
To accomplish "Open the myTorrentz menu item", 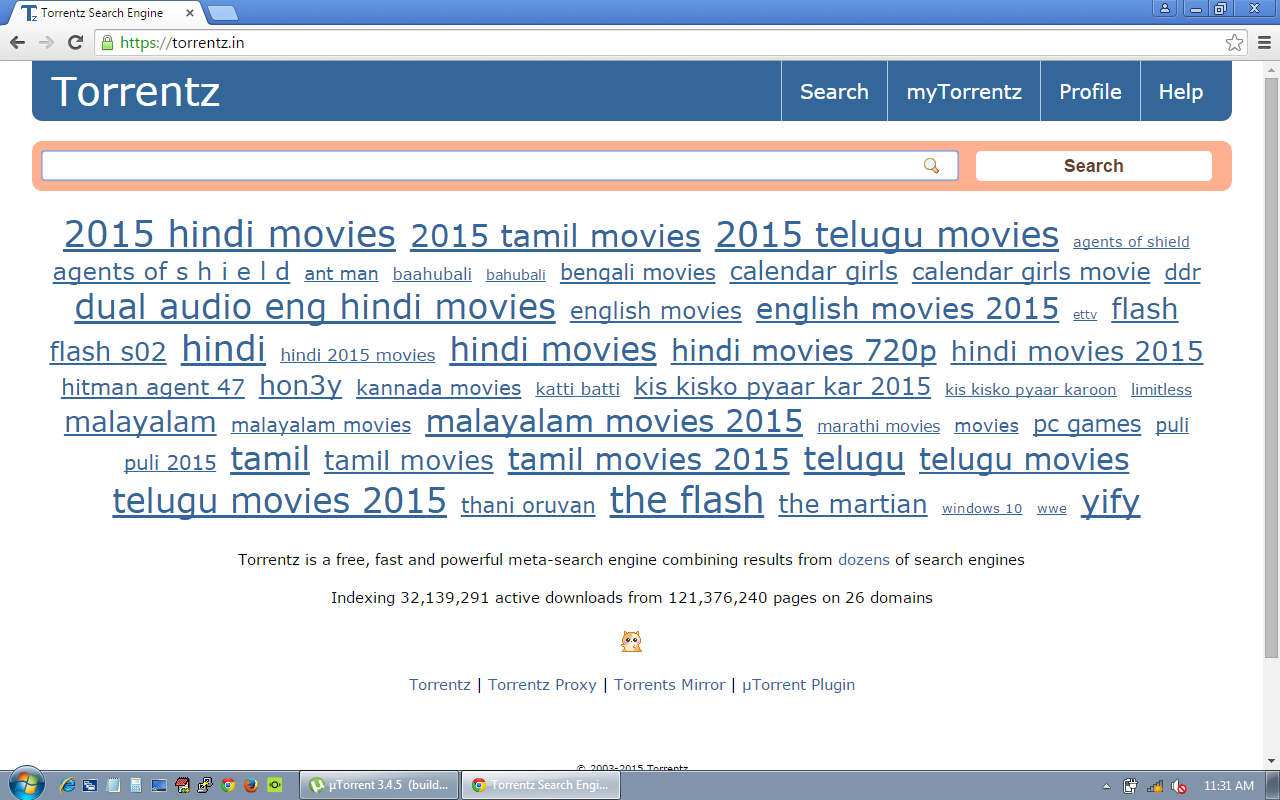I will pyautogui.click(x=964, y=92).
